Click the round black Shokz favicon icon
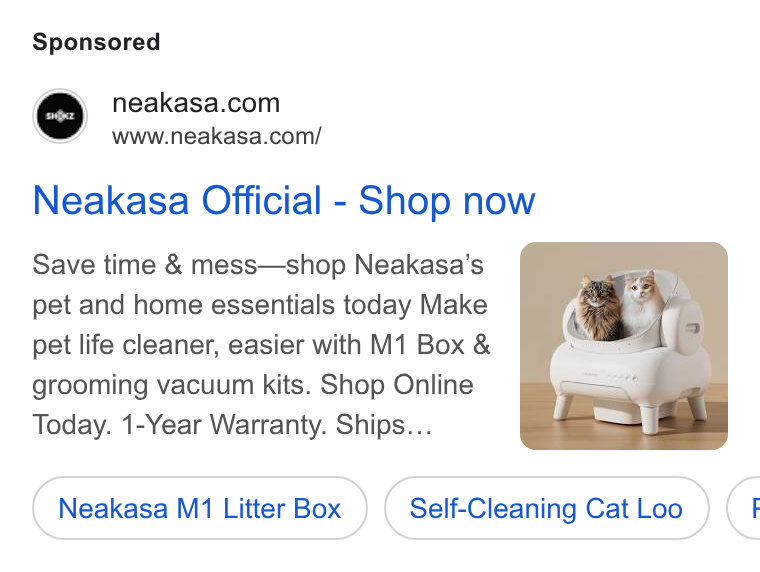760x572 pixels. click(60, 116)
